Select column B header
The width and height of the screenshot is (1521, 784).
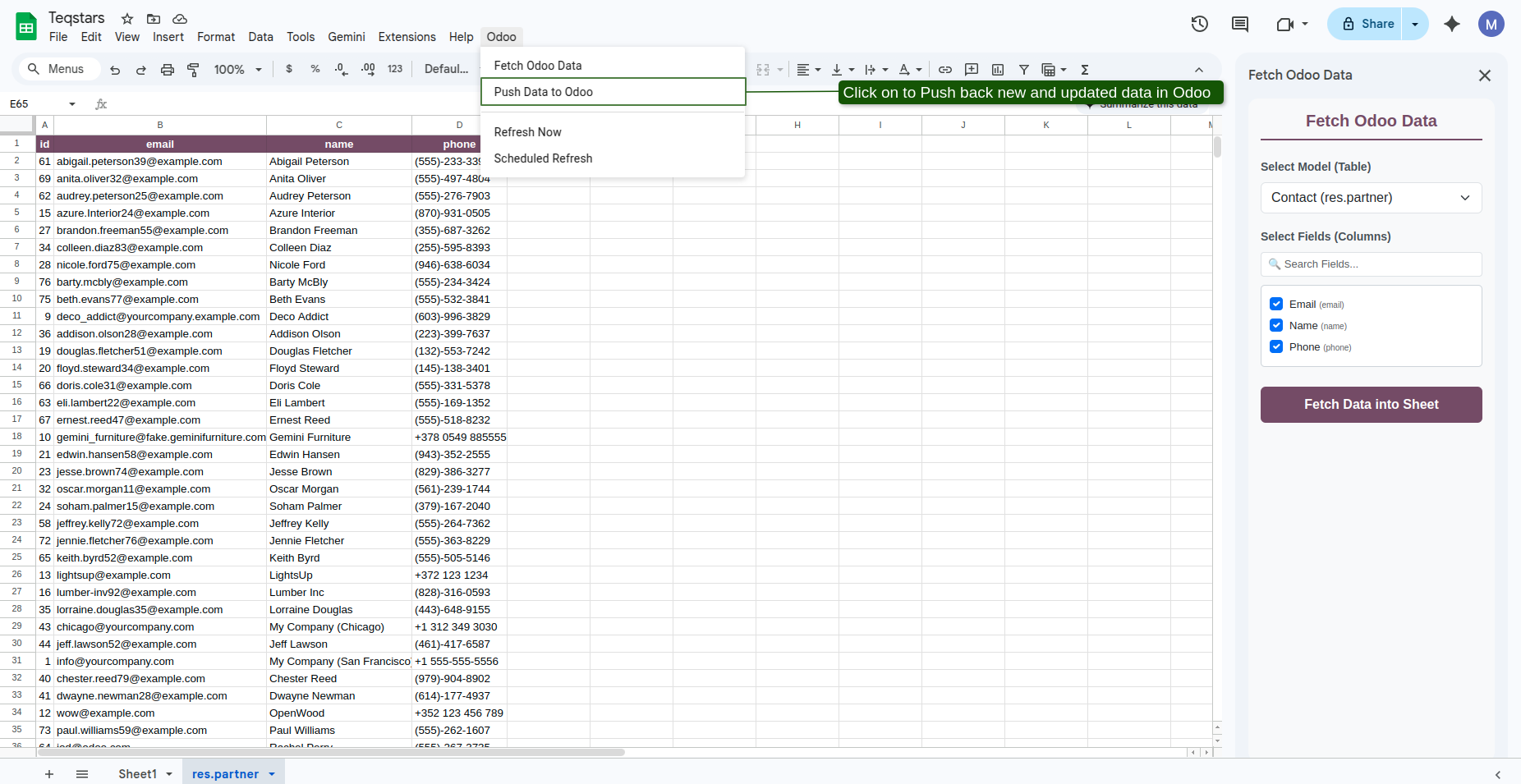pos(160,125)
